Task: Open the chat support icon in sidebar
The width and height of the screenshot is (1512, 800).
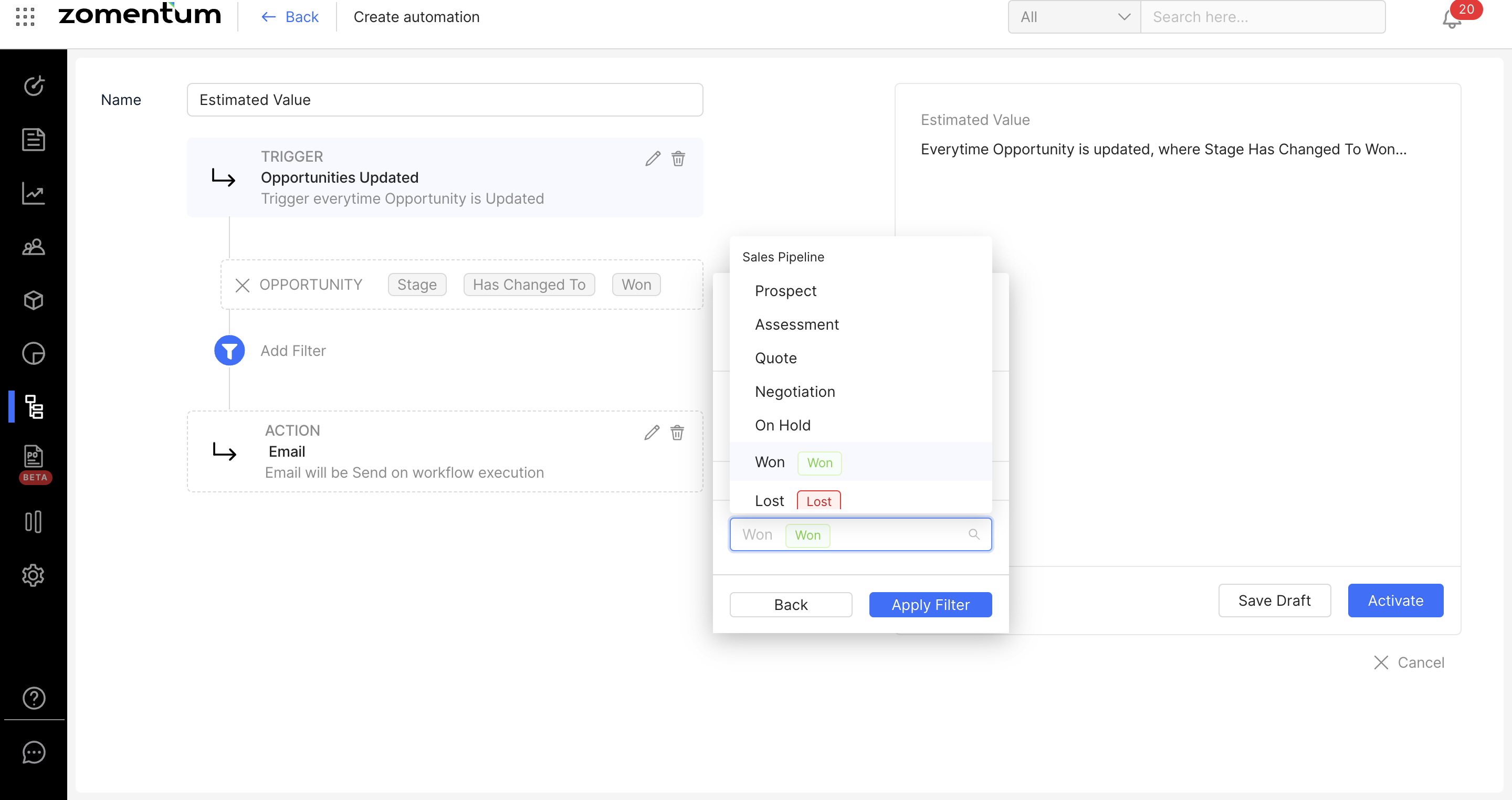Action: [34, 752]
